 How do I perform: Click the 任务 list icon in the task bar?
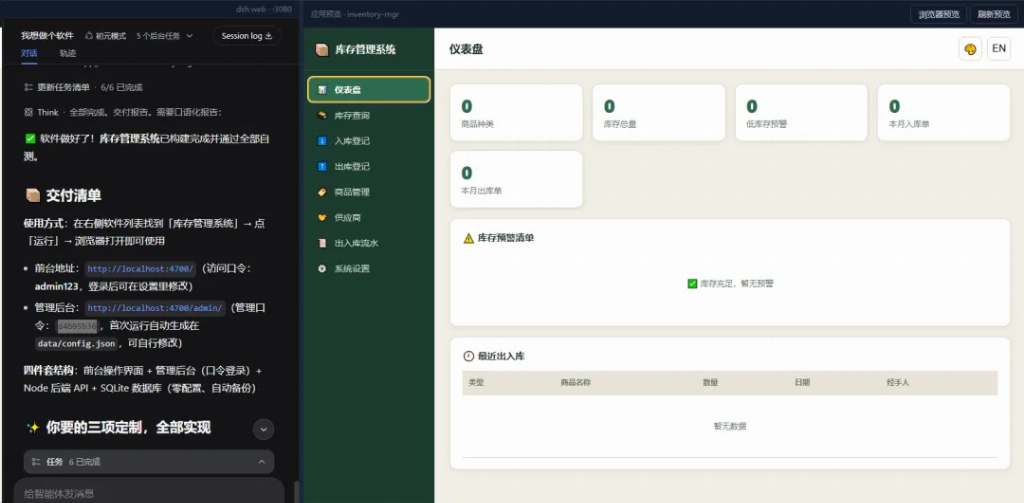click(36, 462)
